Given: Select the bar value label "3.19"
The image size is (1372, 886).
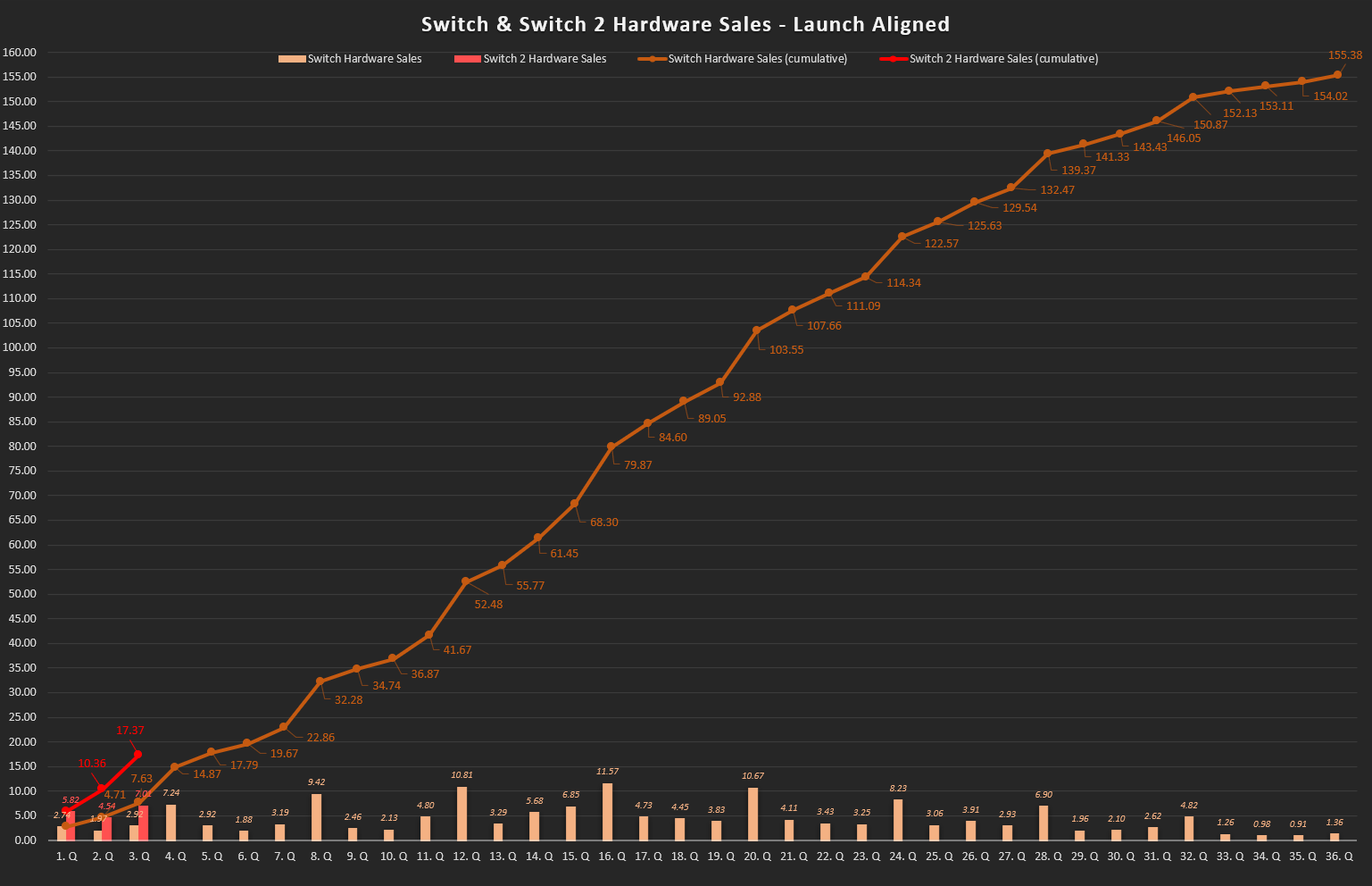Looking at the screenshot, I should (x=280, y=813).
